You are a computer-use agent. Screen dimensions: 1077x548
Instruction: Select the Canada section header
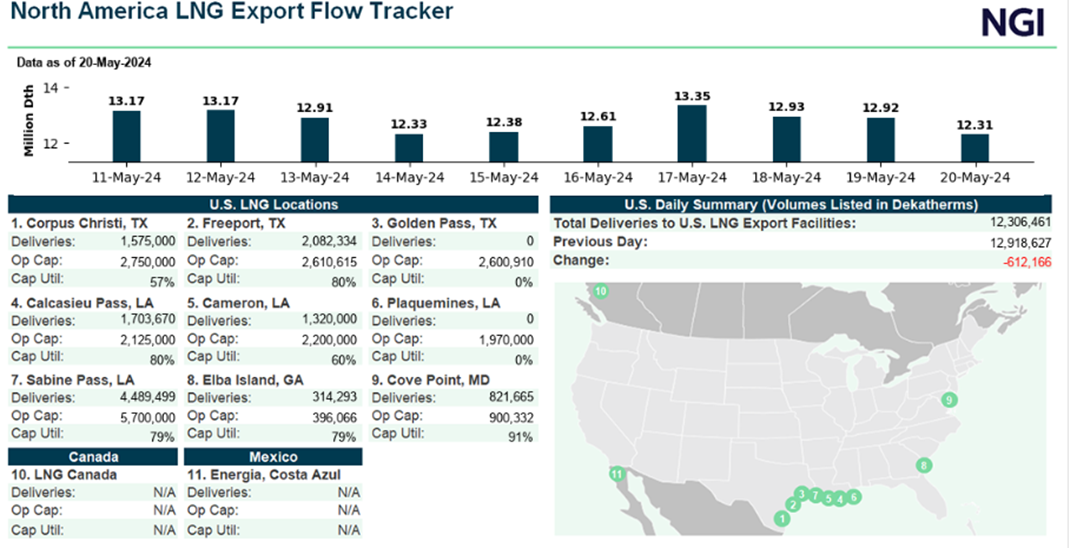[x=93, y=457]
